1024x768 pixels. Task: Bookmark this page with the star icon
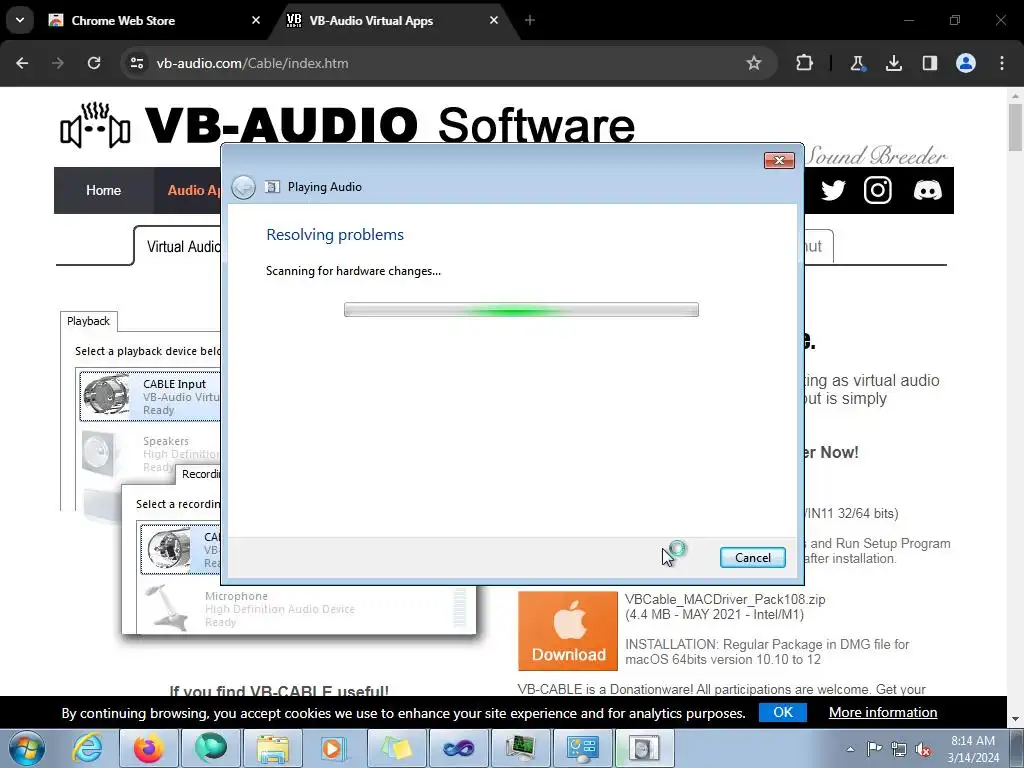click(754, 63)
